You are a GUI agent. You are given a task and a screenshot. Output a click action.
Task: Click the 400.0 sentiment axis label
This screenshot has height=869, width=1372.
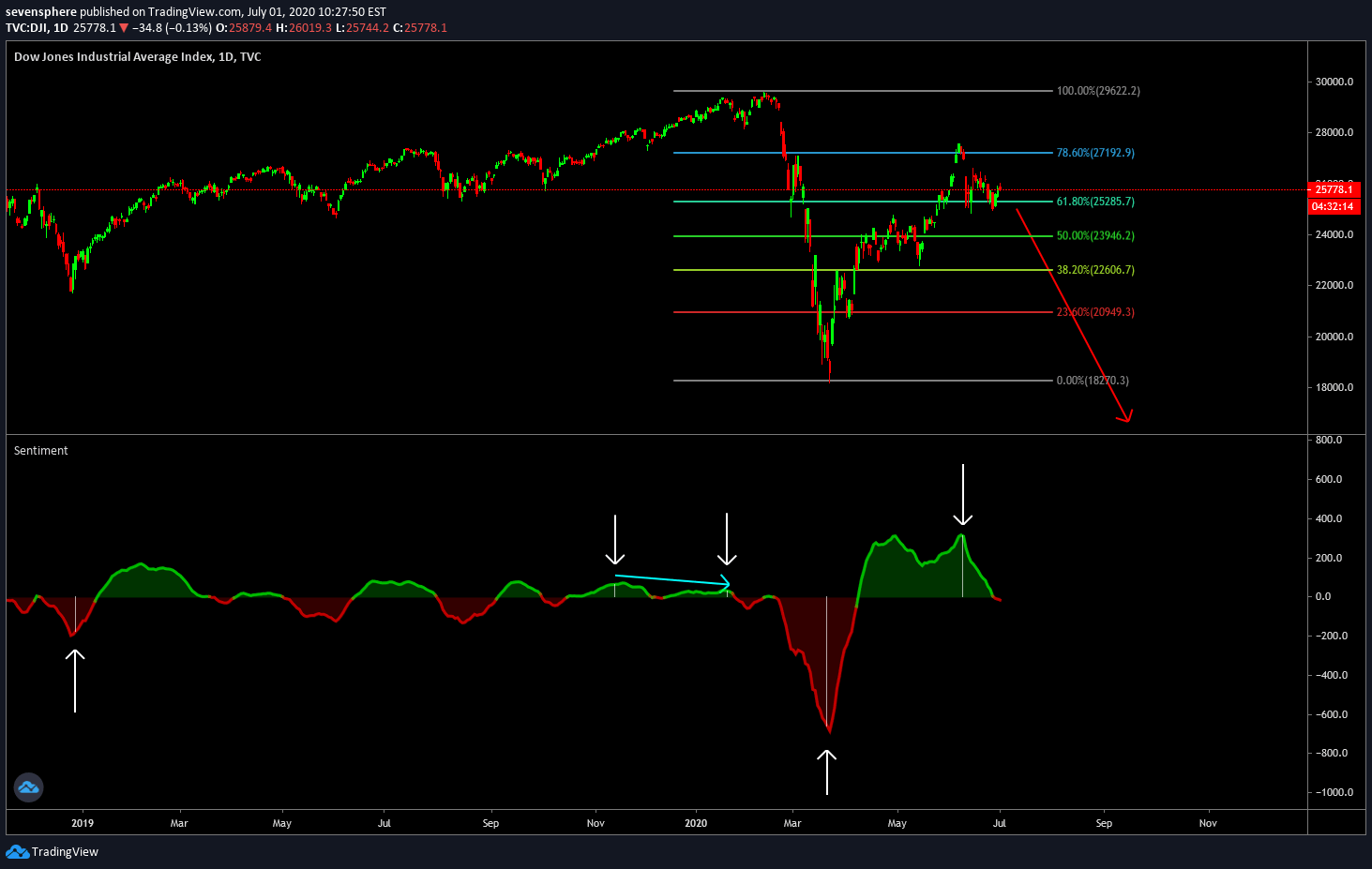1329,518
